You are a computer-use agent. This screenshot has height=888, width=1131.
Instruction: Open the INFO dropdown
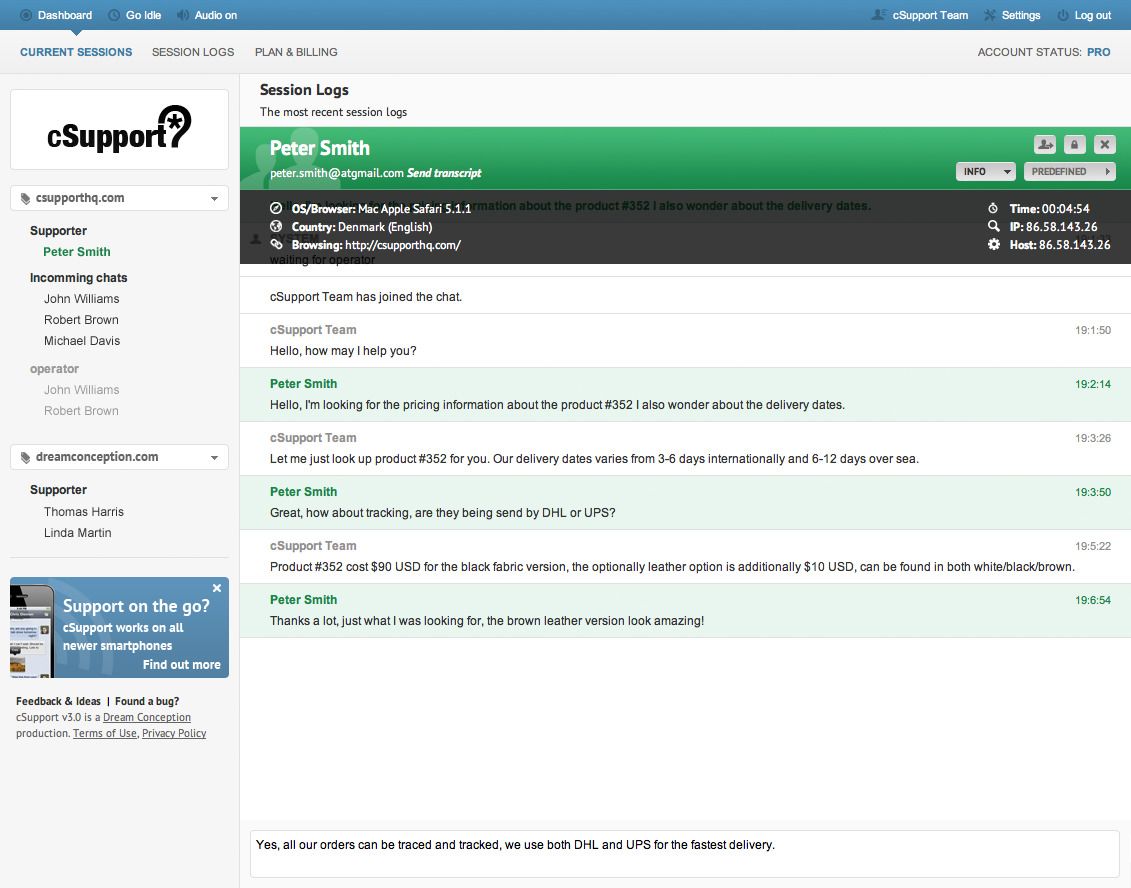pyautogui.click(x=984, y=171)
